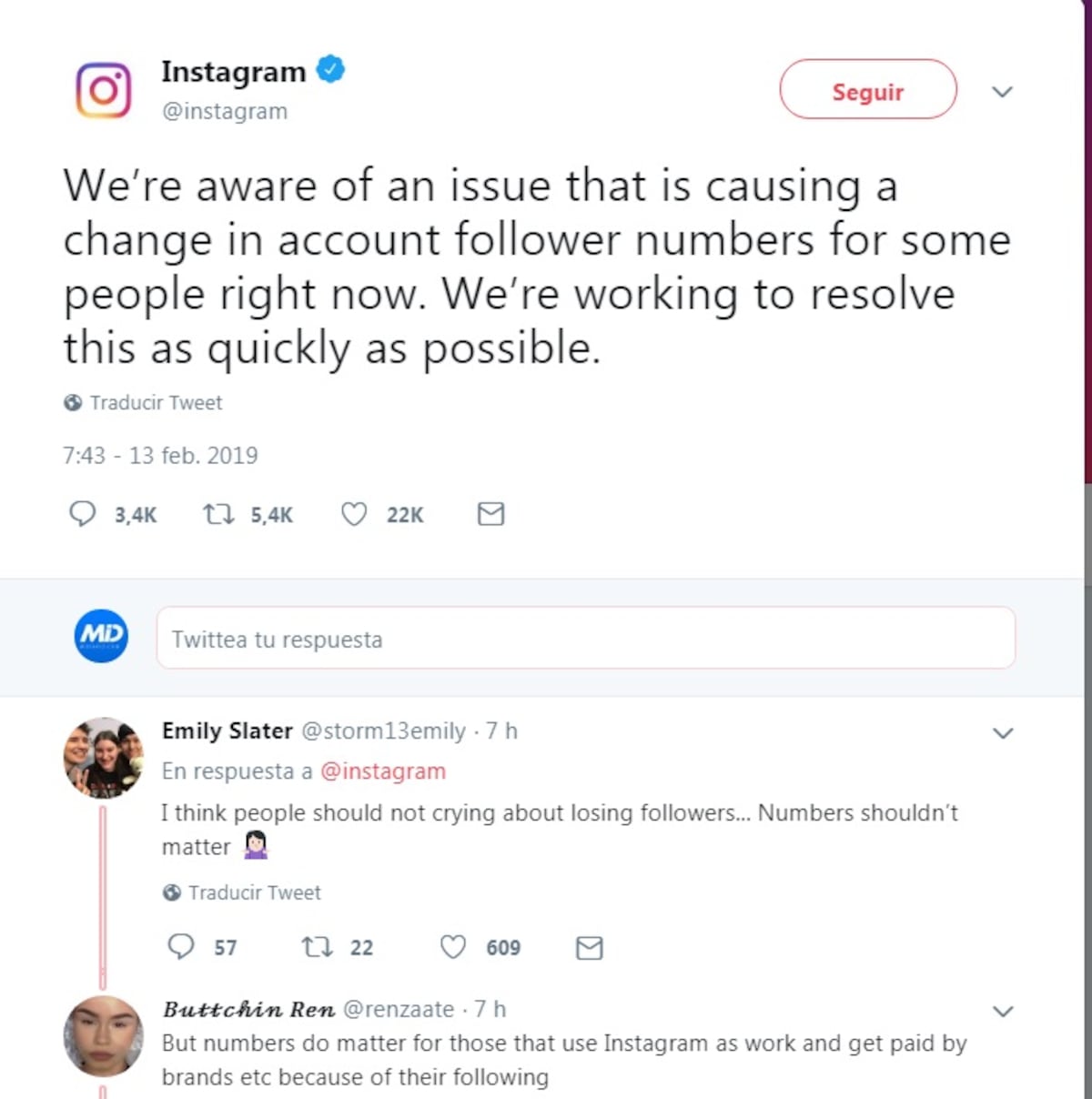
Task: Expand the chevron on Emily Slater's reply
Action: 1004,732
